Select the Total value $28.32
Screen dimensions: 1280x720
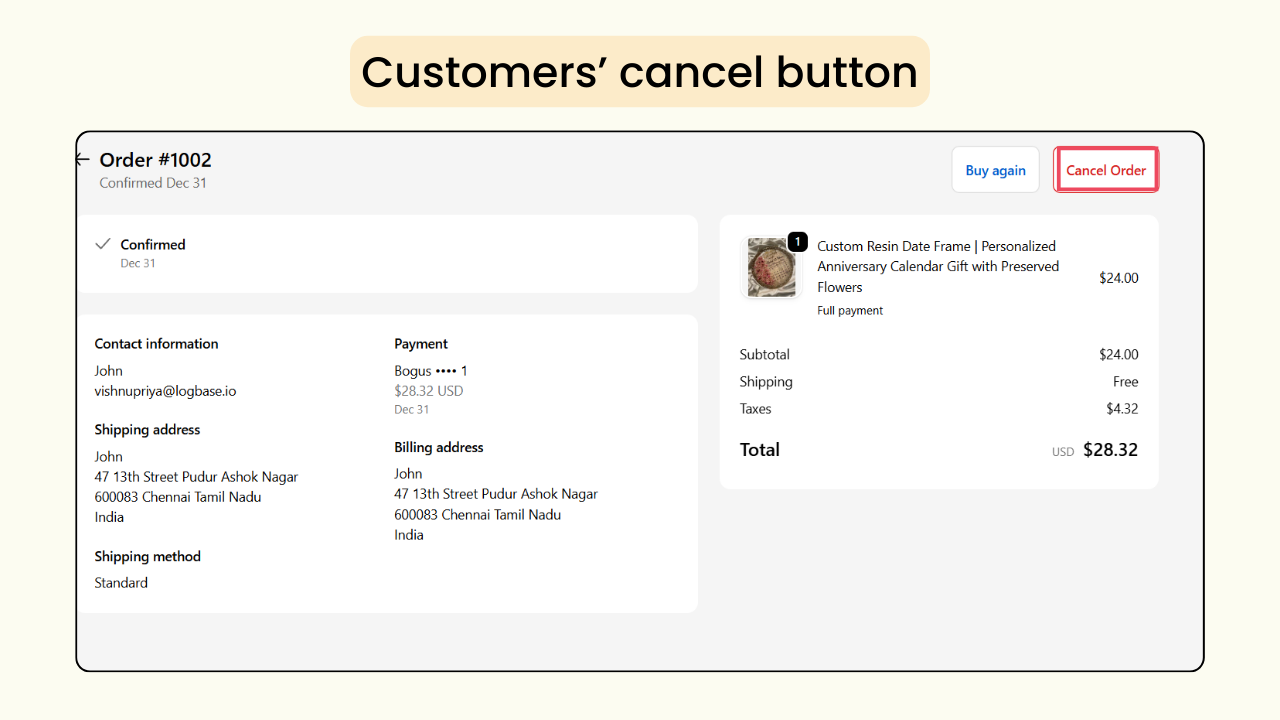1110,450
